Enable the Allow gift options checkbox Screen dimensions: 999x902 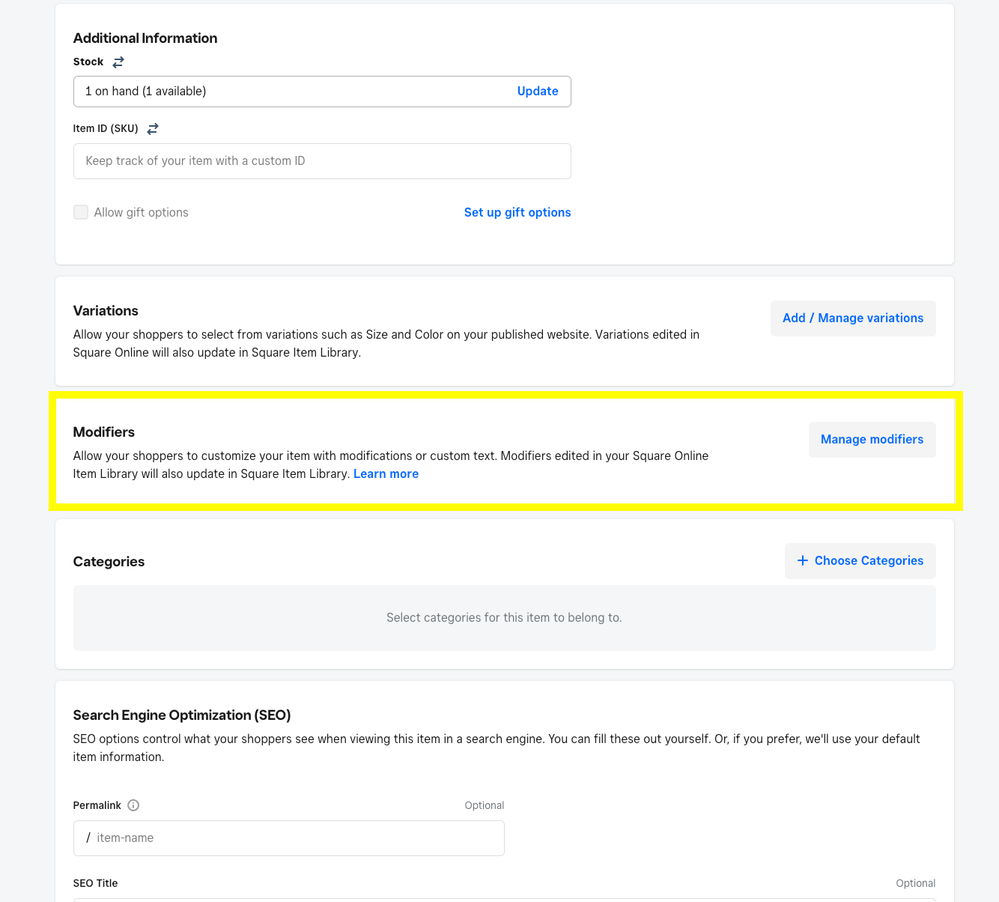[x=81, y=212]
